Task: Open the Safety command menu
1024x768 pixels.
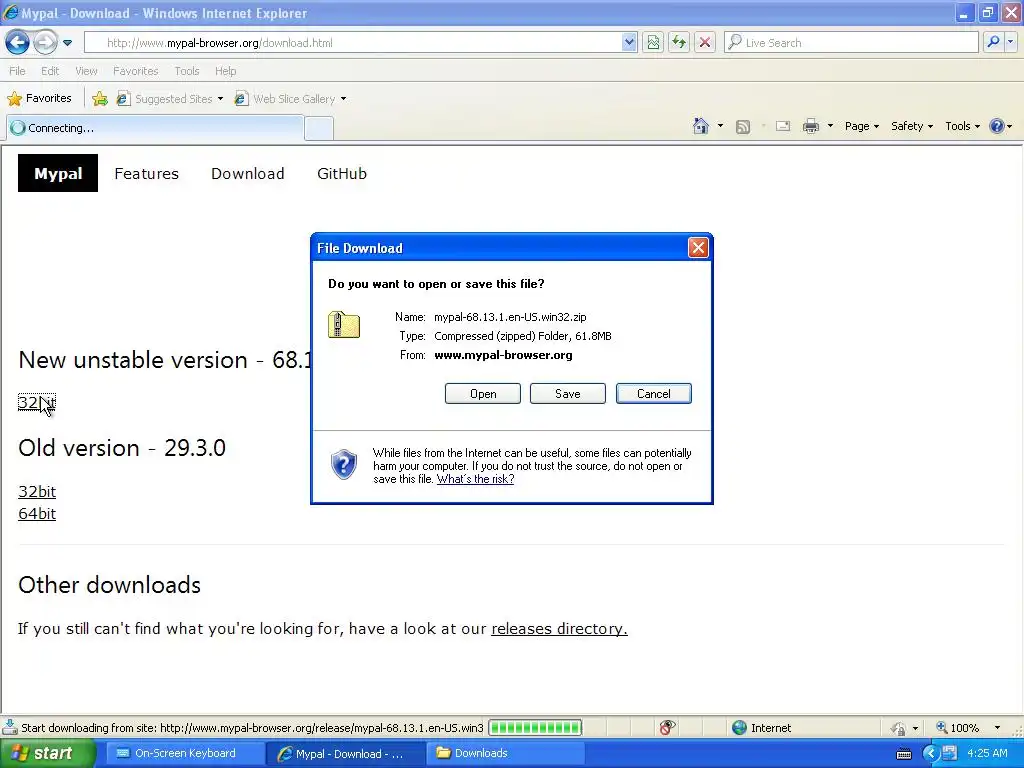Action: (912, 126)
